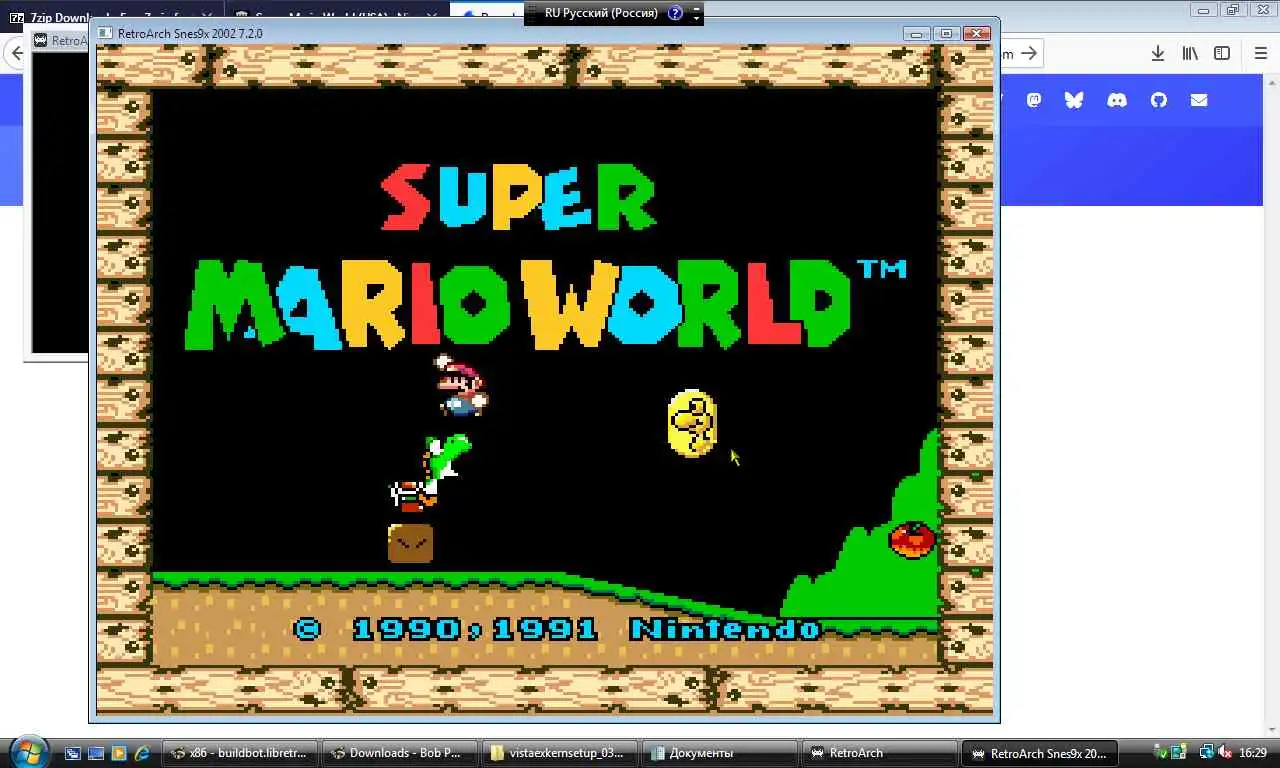
Task: Launch Windows Media Player from quick launch
Action: point(119,753)
